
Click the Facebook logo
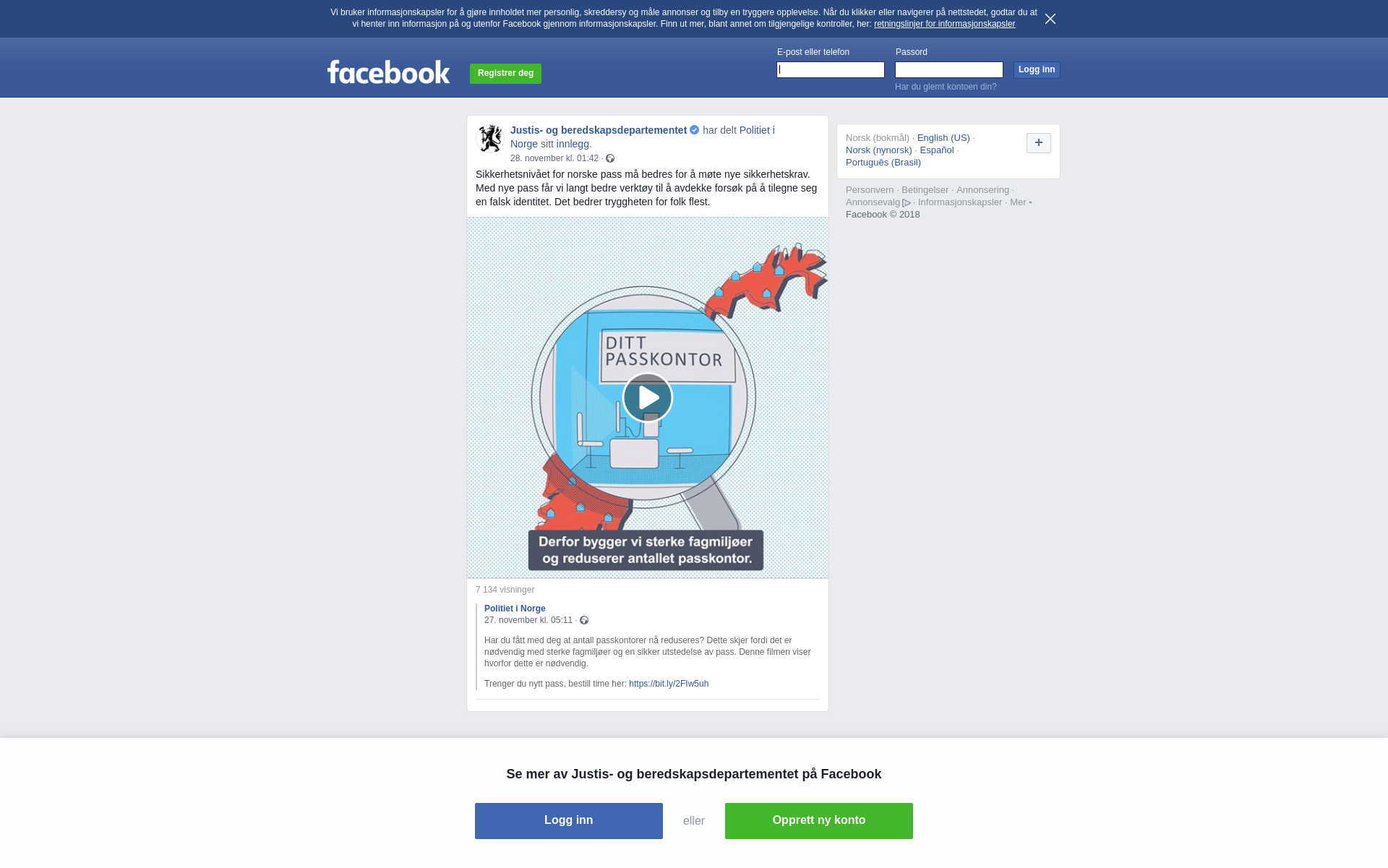click(x=388, y=72)
